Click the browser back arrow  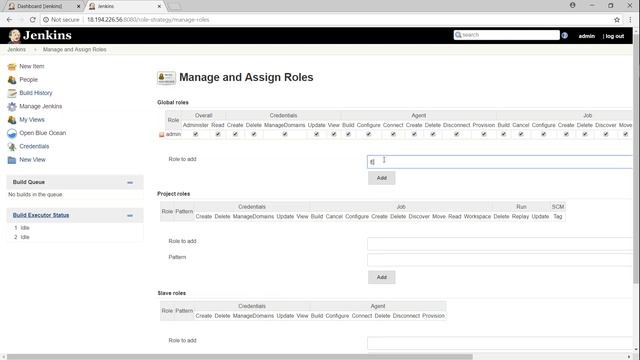point(9,20)
